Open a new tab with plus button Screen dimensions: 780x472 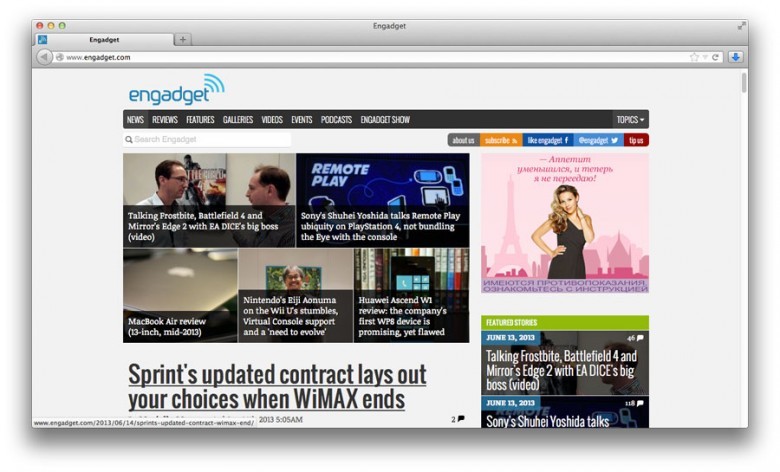tap(183, 39)
